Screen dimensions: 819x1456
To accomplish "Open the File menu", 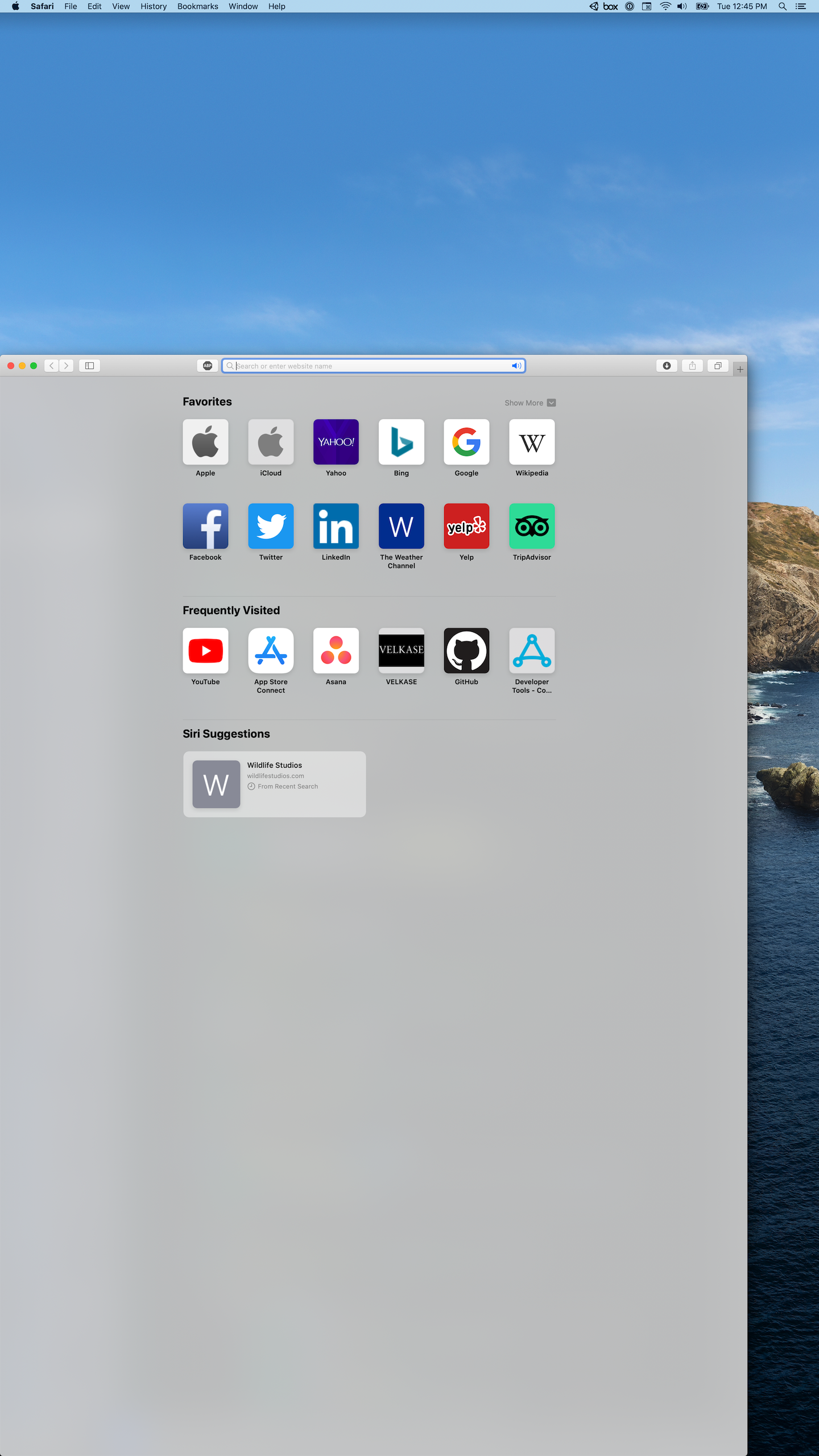I will (71, 6).
